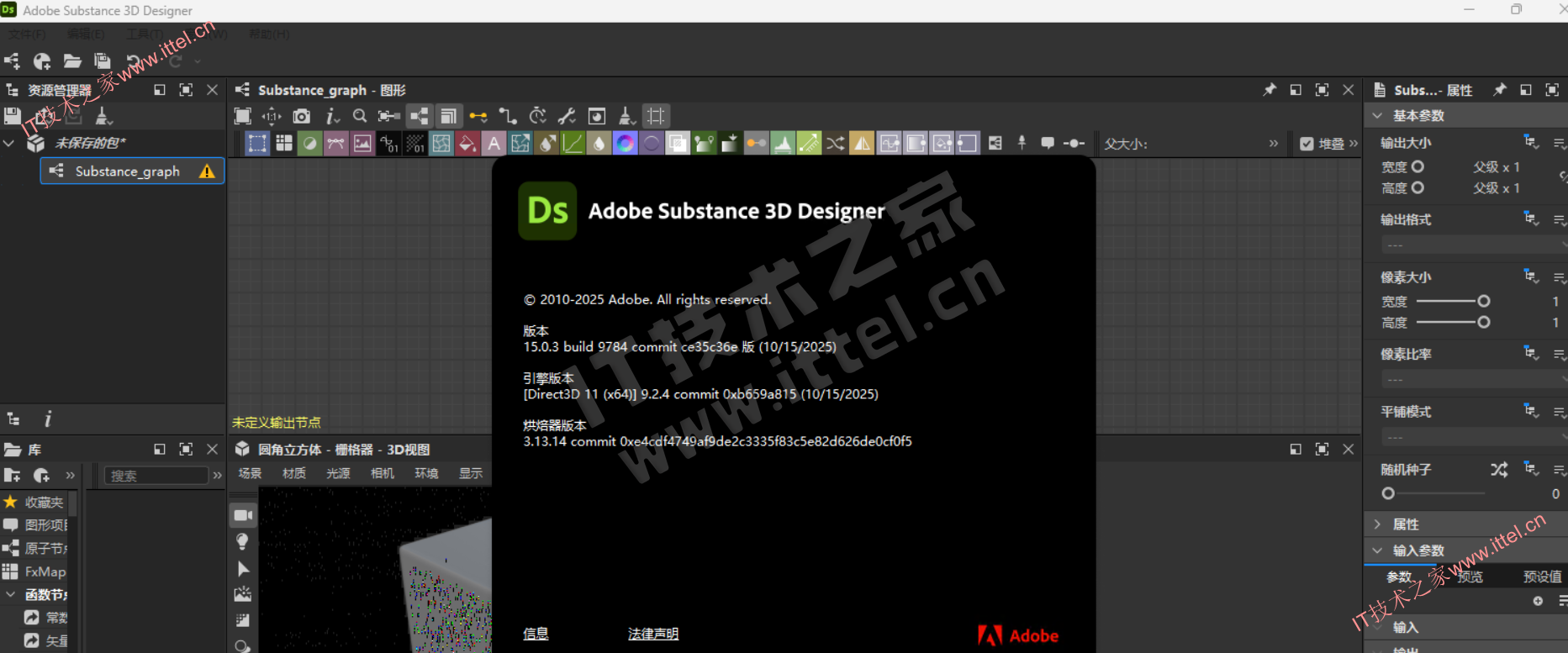The height and width of the screenshot is (653, 1568).
Task: Click the save disk icon in Explorer panel
Action: coord(13,116)
